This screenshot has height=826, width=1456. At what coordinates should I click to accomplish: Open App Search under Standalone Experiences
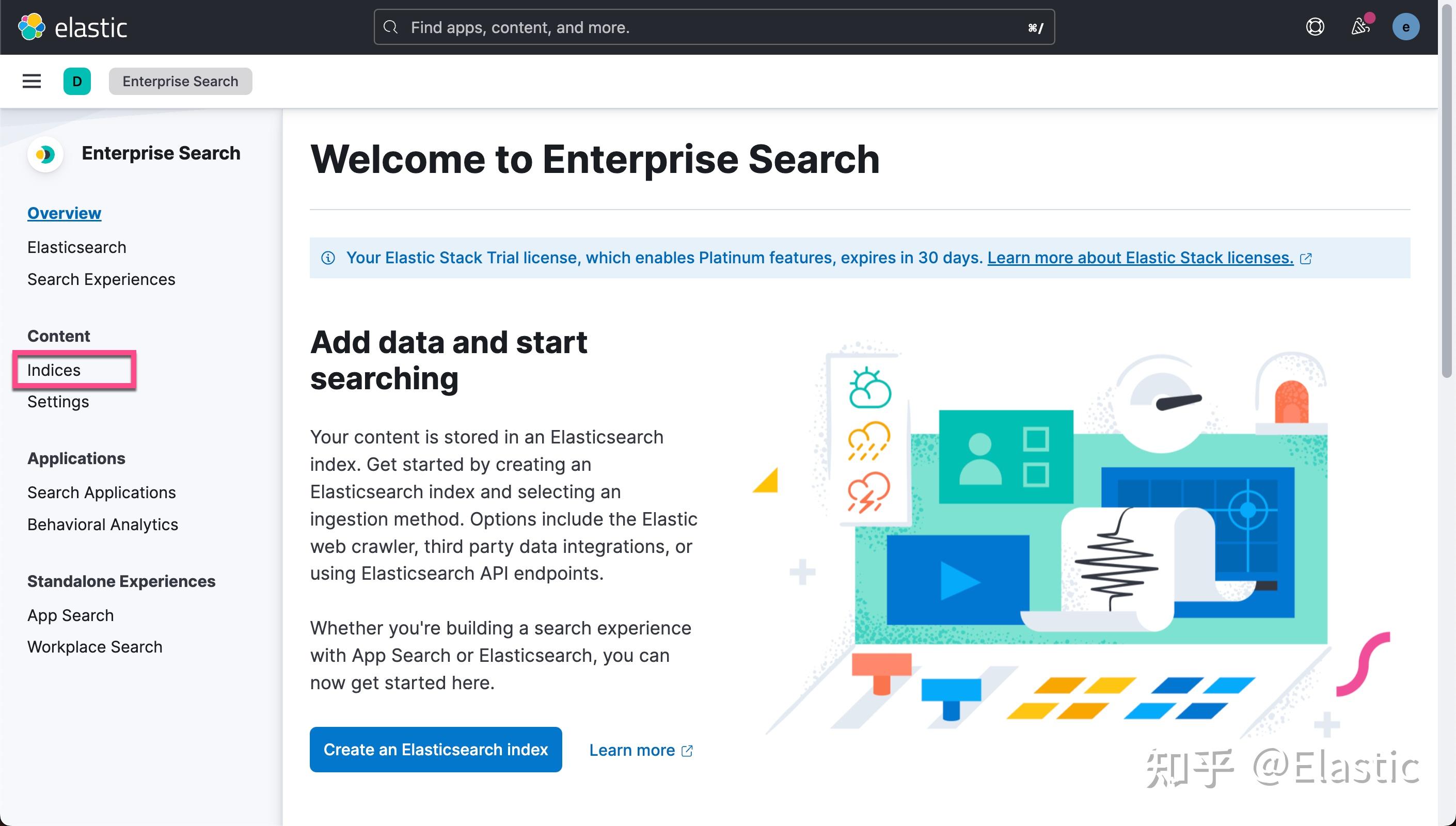coord(70,614)
